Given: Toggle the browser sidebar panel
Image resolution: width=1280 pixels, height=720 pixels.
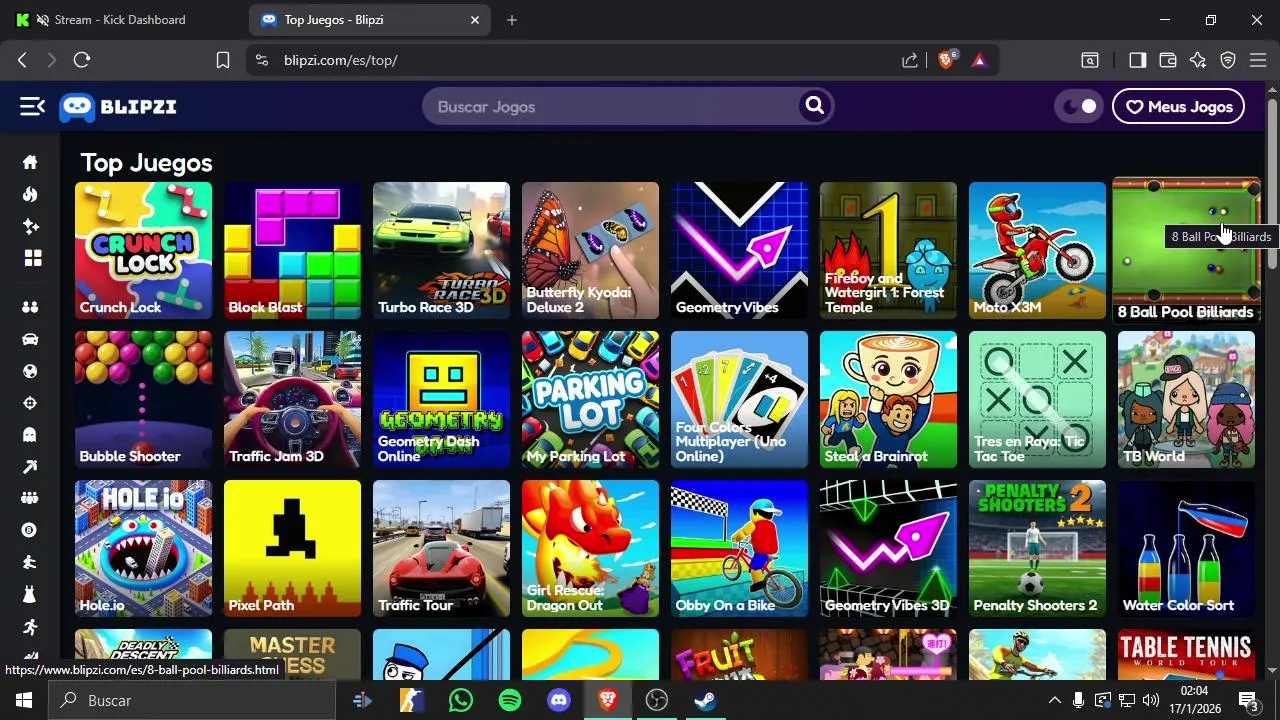Looking at the screenshot, I should coord(1137,60).
